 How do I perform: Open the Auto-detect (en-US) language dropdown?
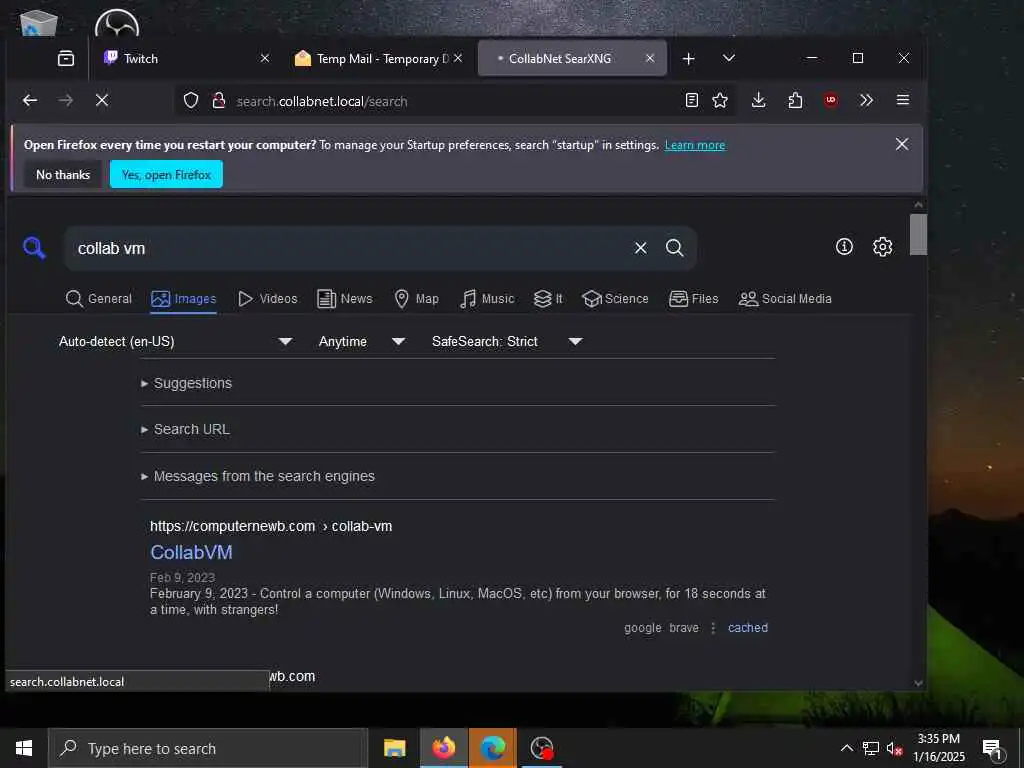175,342
